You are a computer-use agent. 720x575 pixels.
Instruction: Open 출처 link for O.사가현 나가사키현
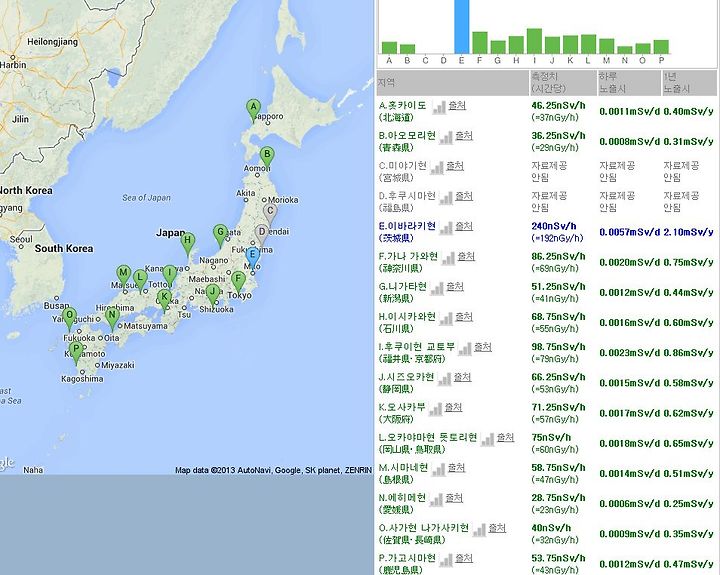point(497,528)
